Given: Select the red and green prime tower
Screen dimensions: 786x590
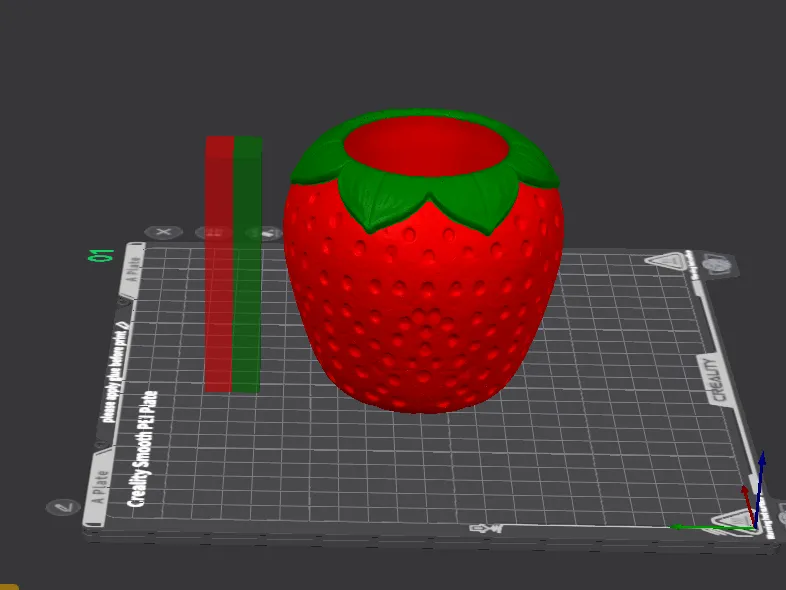Looking at the screenshot, I should pyautogui.click(x=233, y=264).
